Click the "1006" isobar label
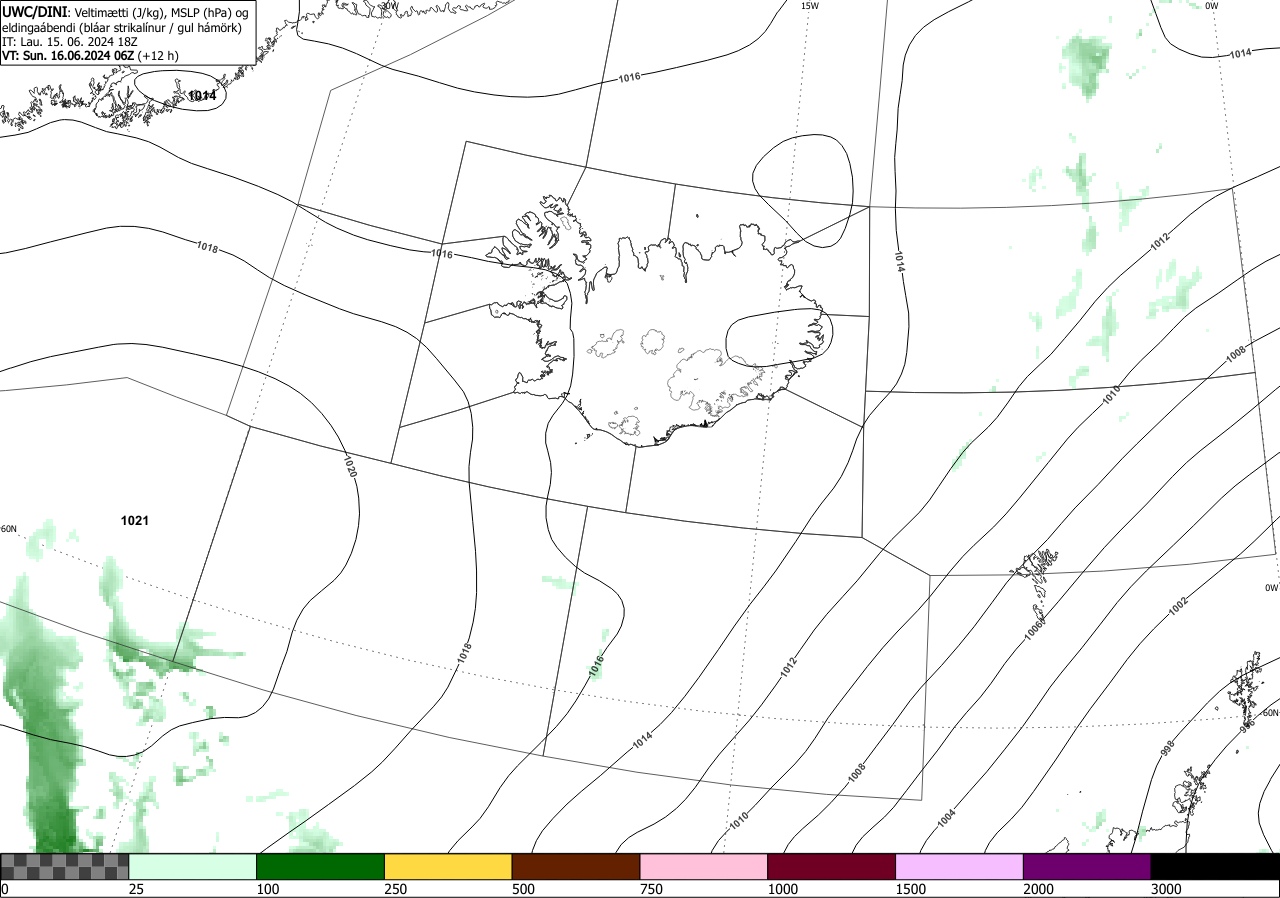Screen dimensions: 1280x898 (x=1035, y=628)
